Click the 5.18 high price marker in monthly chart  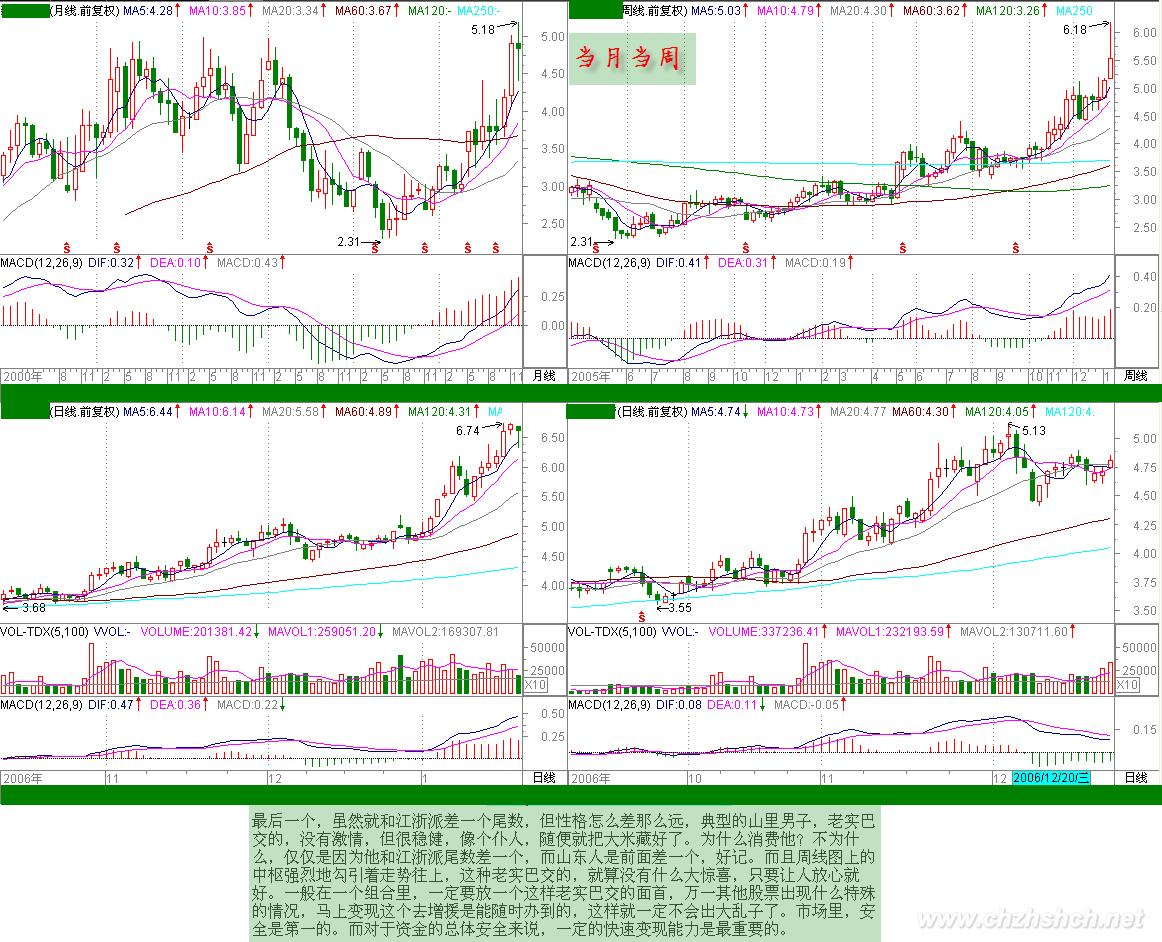pos(483,31)
